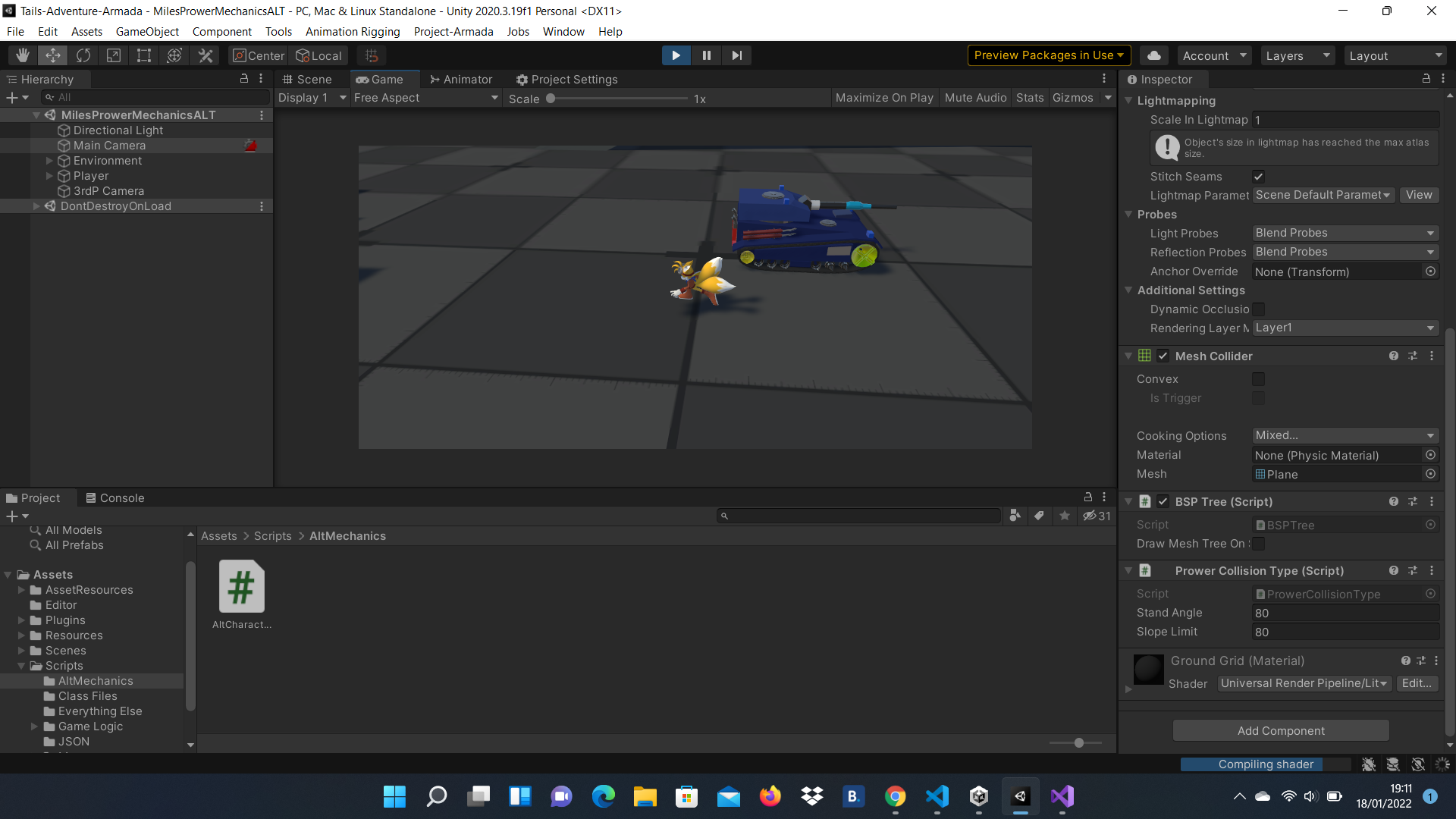The width and height of the screenshot is (1456, 819).
Task: Lock the Inspector panel
Action: 1426,78
